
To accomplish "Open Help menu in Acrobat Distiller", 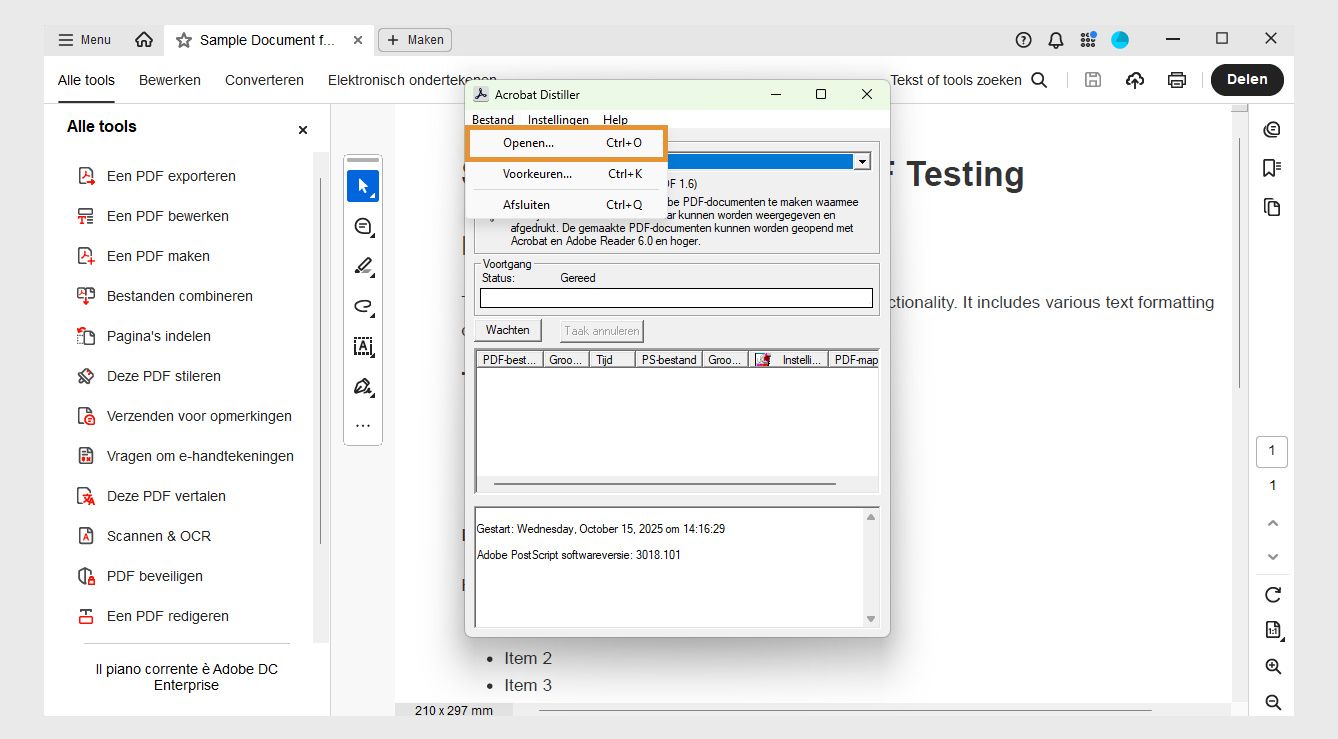I will coord(615,120).
